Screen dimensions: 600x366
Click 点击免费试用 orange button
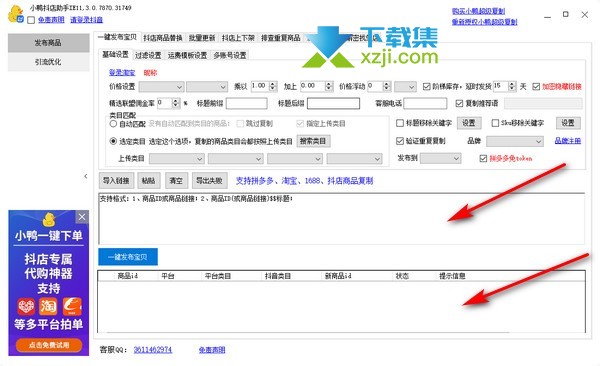(x=49, y=345)
